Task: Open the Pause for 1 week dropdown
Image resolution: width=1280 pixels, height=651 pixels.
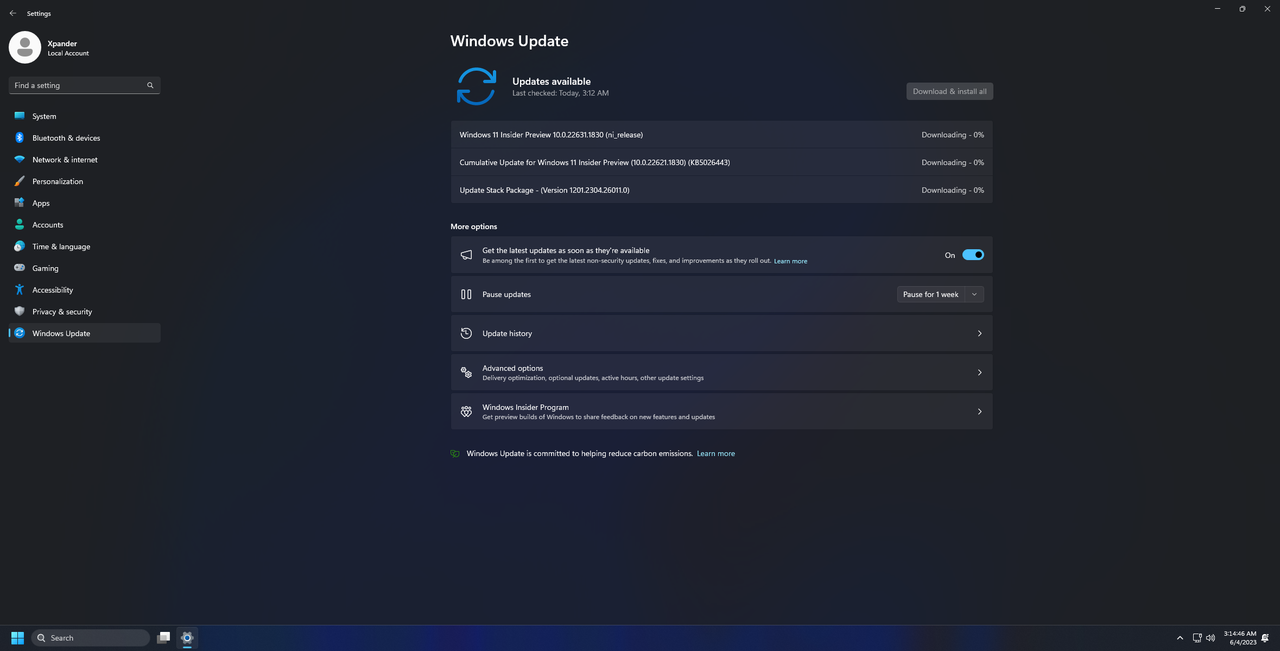Action: 940,294
